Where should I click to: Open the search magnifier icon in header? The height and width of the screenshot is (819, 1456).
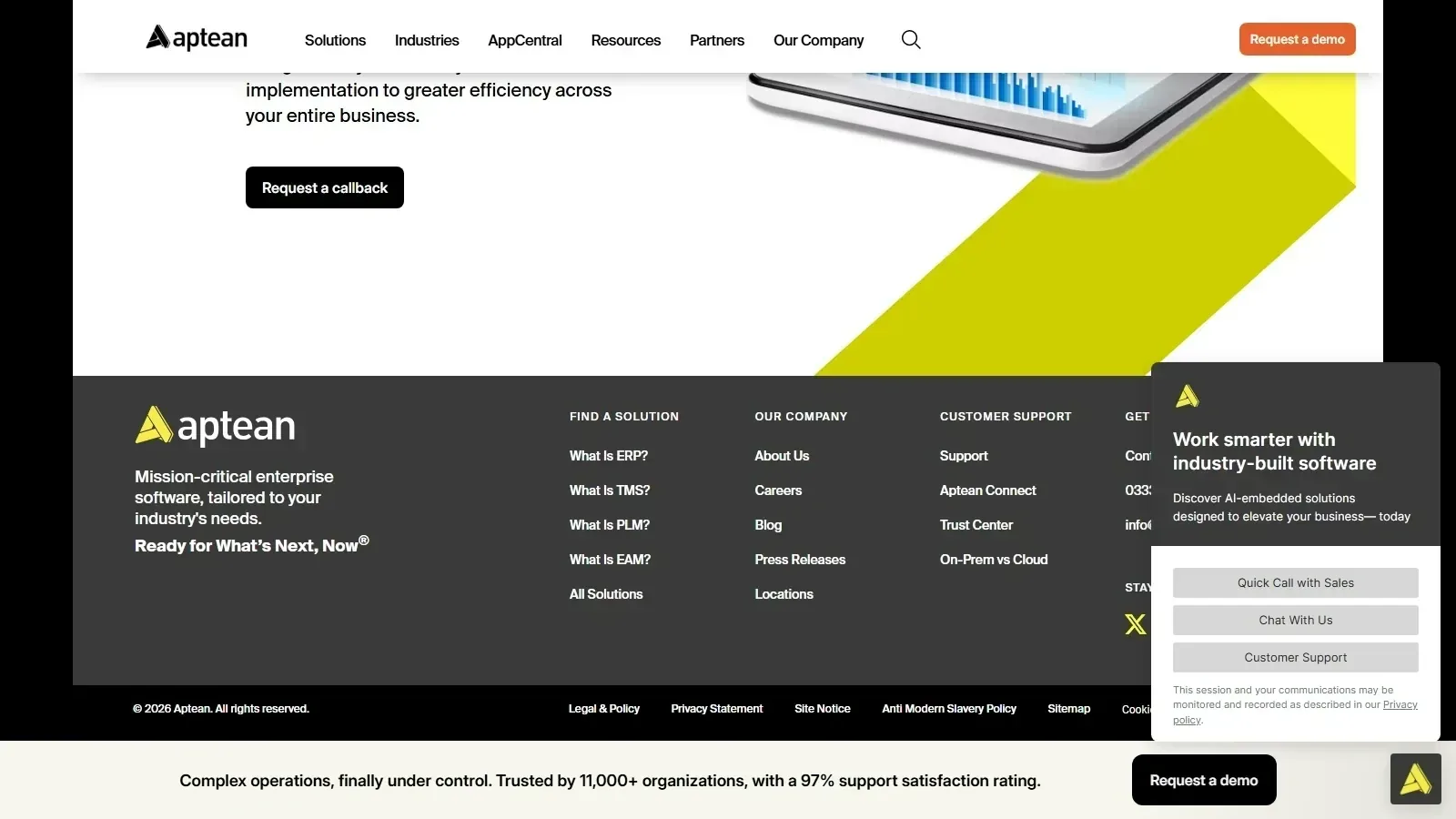pos(911,39)
